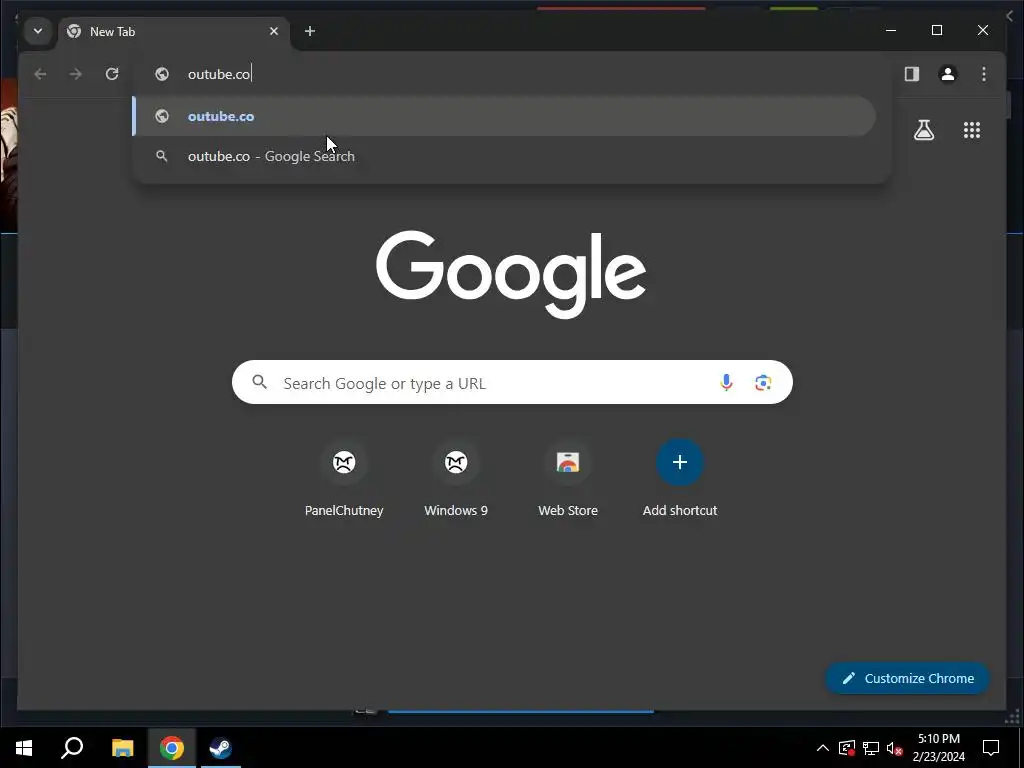Image resolution: width=1024 pixels, height=768 pixels.
Task: Toggle the Chrome side panel icon
Action: pyautogui.click(x=912, y=74)
